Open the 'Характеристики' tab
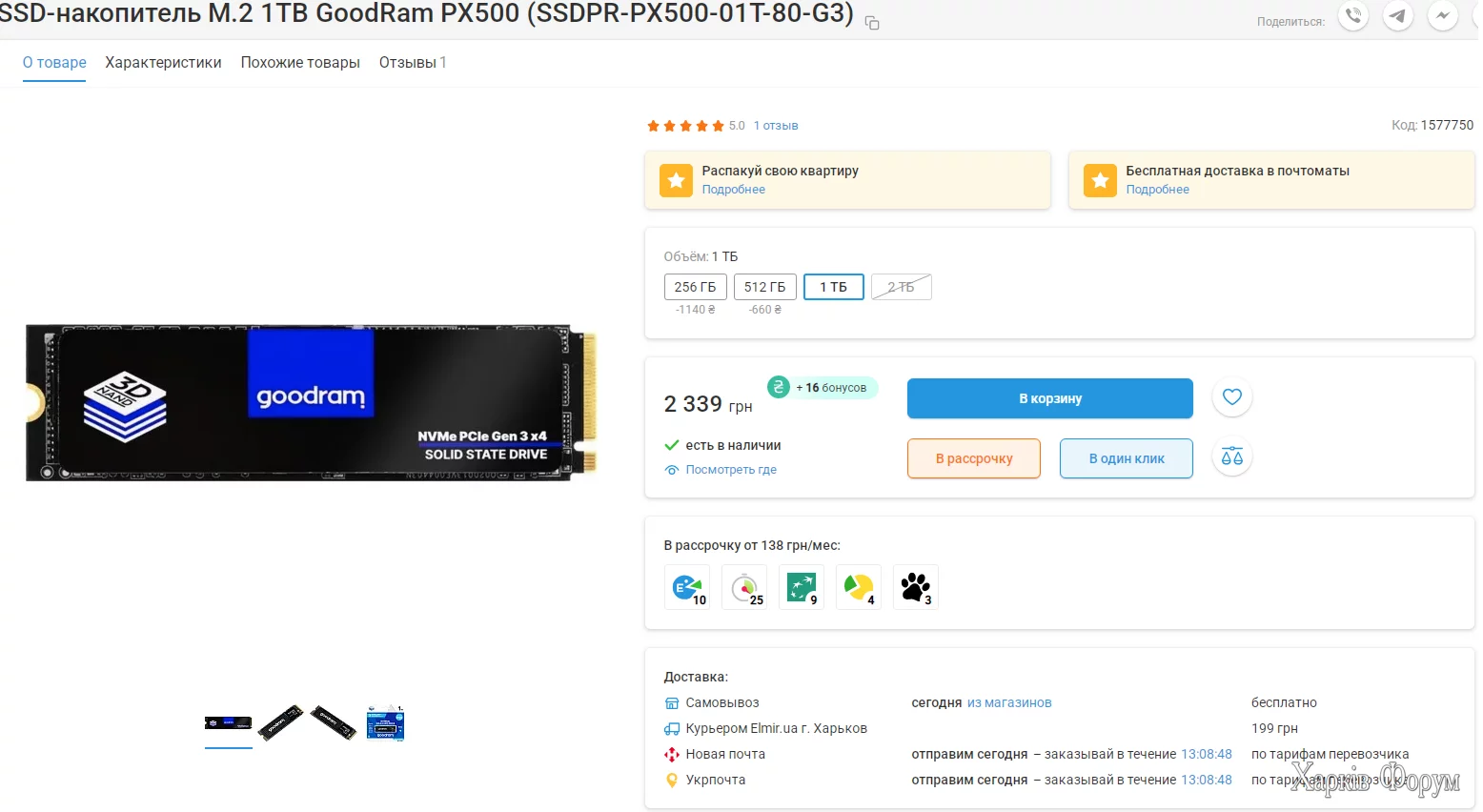This screenshot has width=1483, height=812. point(163,63)
